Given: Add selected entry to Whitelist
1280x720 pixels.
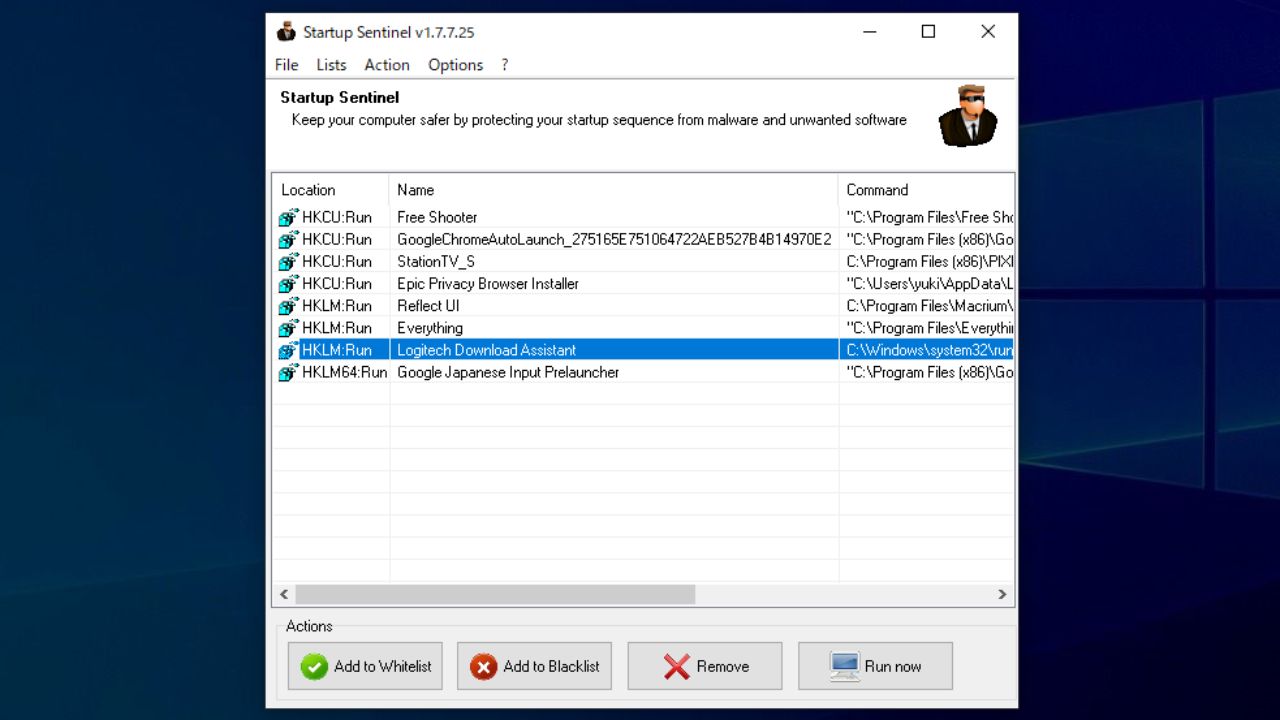Looking at the screenshot, I should coord(365,666).
